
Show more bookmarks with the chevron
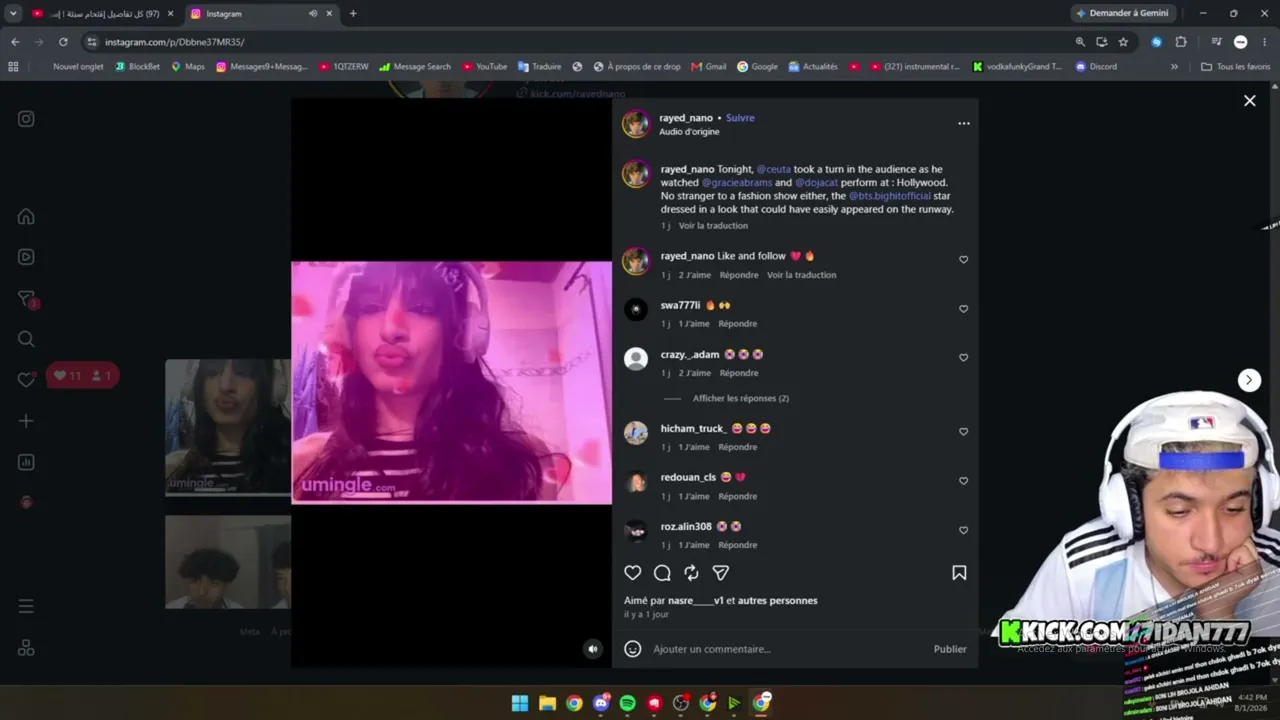click(x=1174, y=67)
